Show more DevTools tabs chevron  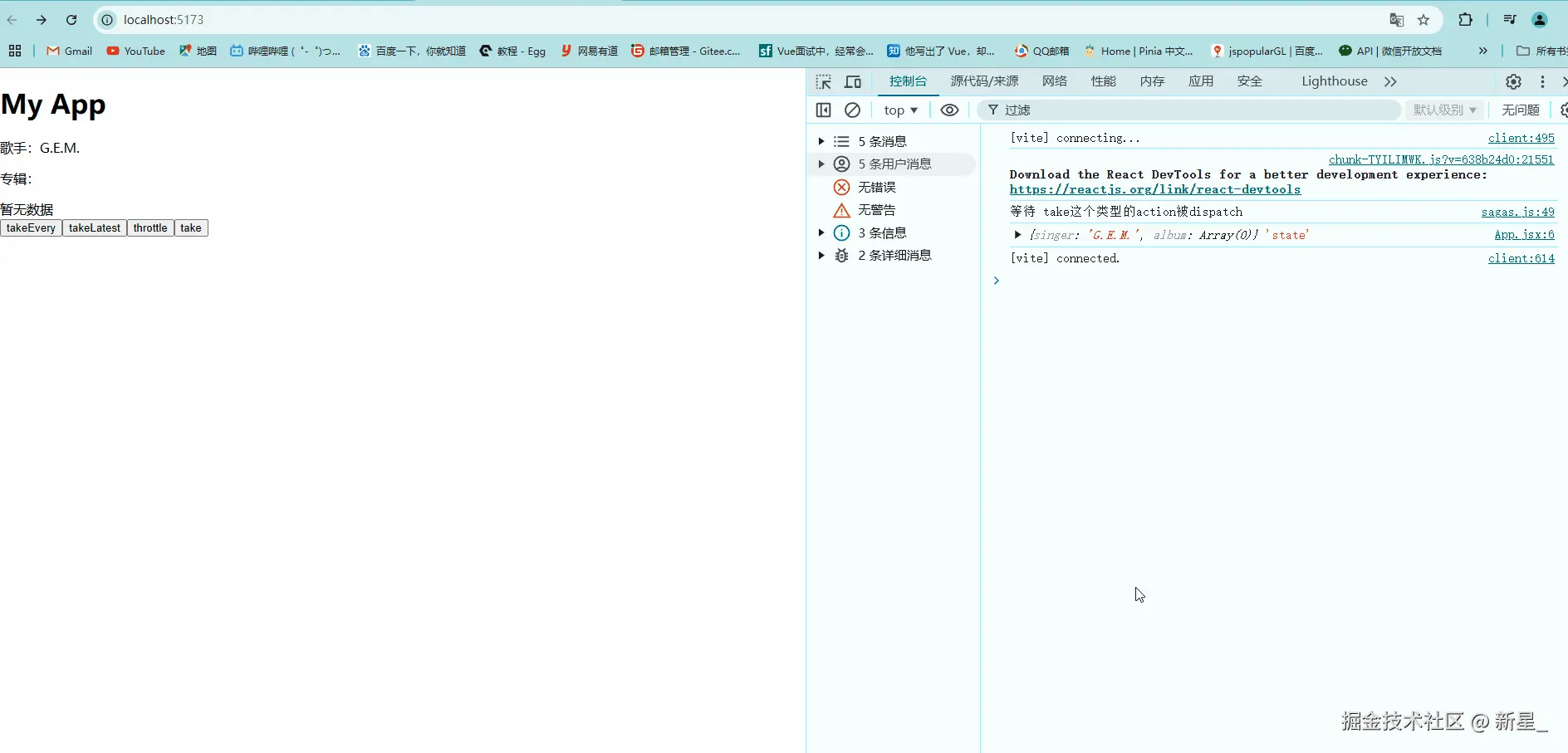click(1390, 81)
